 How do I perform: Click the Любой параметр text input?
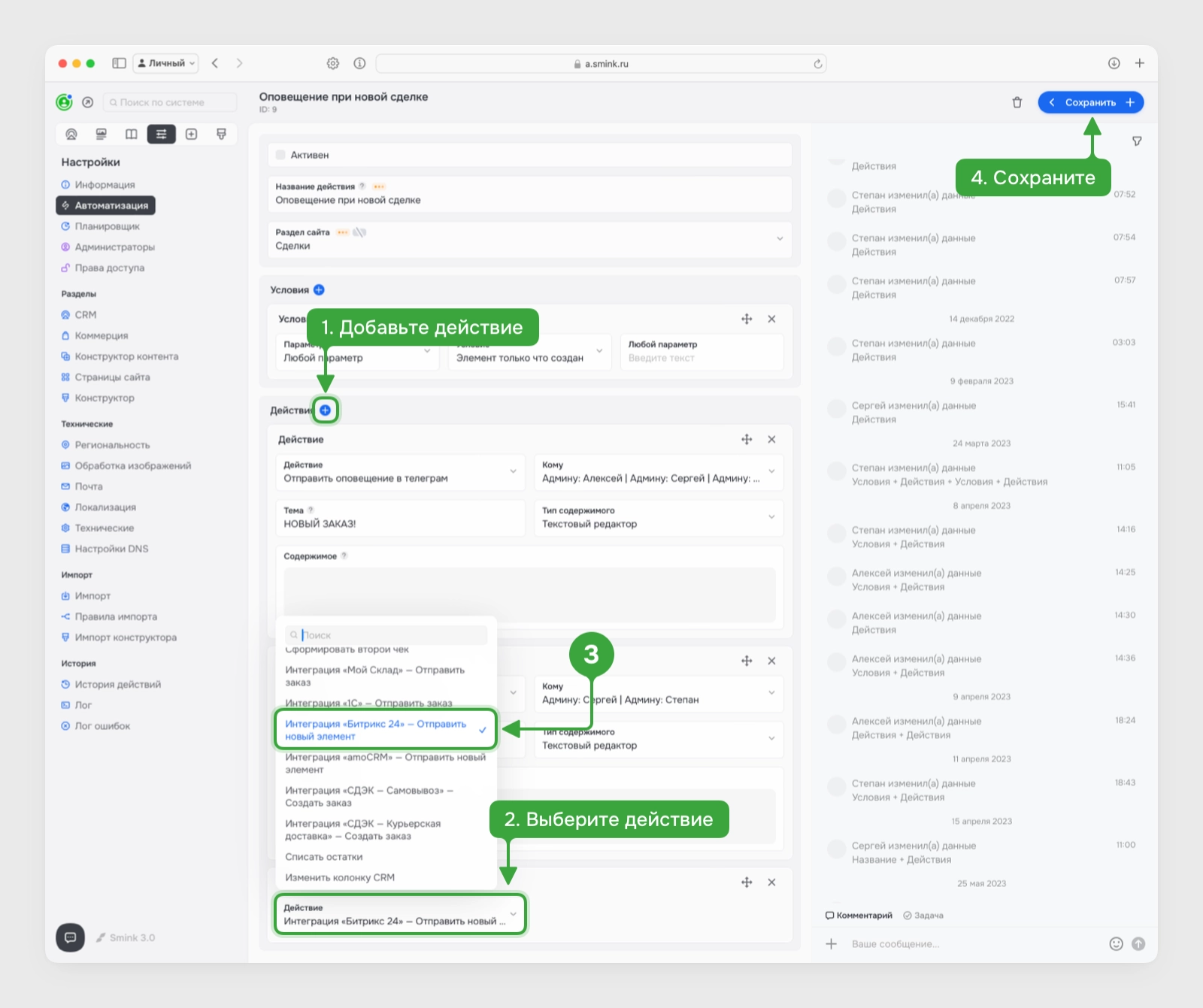(x=702, y=351)
